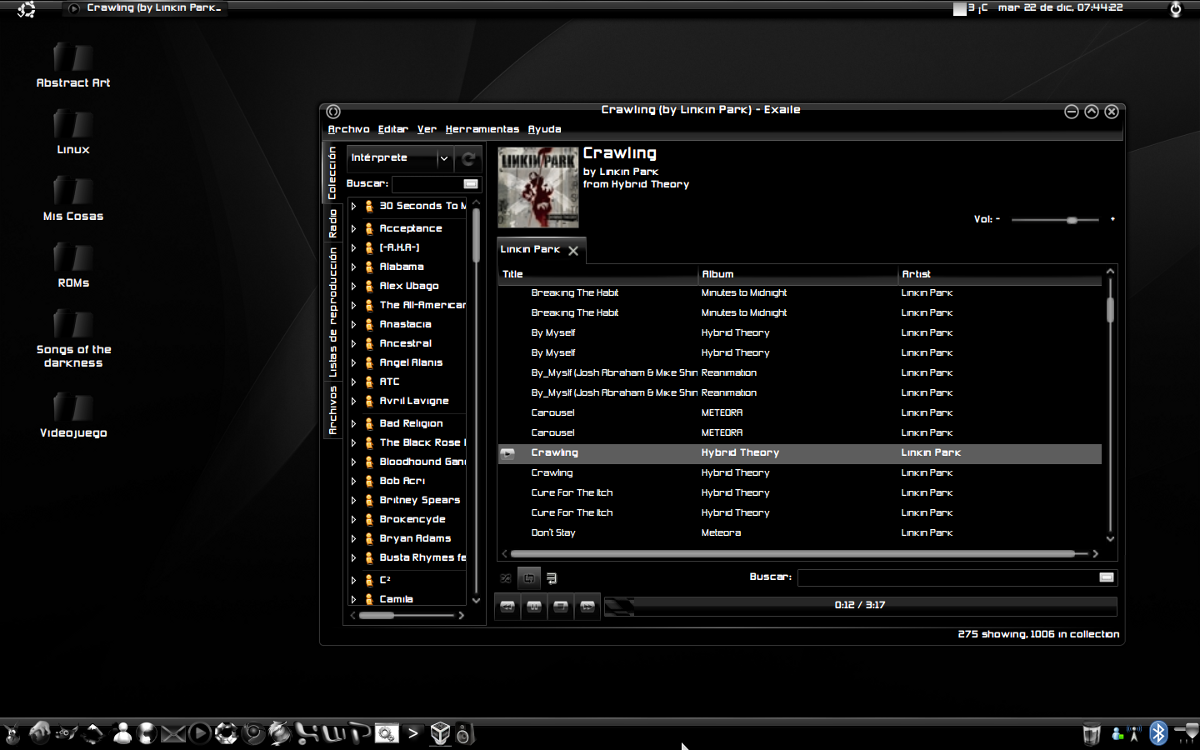Click the Hybrid Theory album cover thumbnail

(539, 187)
